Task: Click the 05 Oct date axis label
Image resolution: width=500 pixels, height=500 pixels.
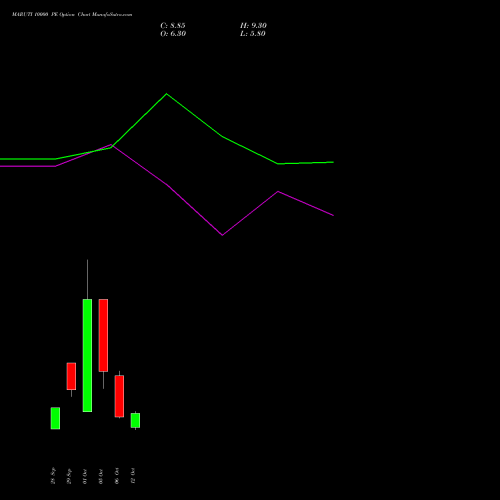Action: [101, 476]
